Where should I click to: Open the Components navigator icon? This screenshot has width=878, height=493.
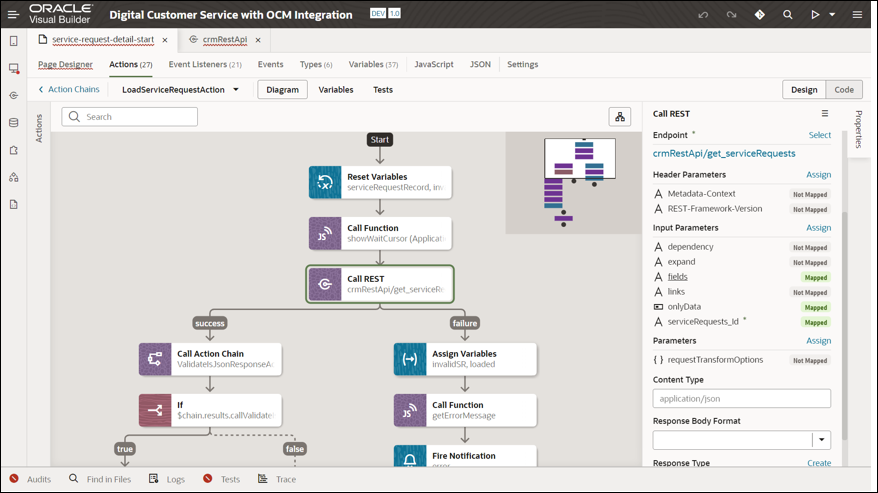coord(14,177)
